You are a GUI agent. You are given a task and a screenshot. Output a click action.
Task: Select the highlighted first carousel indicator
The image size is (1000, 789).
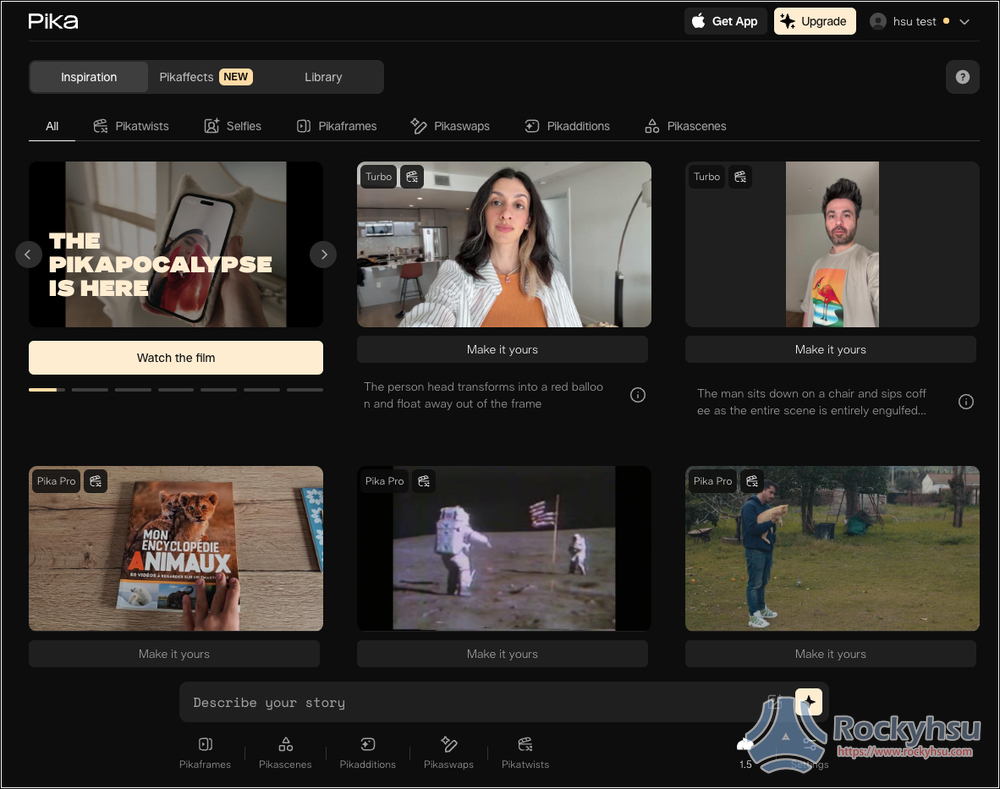(47, 390)
